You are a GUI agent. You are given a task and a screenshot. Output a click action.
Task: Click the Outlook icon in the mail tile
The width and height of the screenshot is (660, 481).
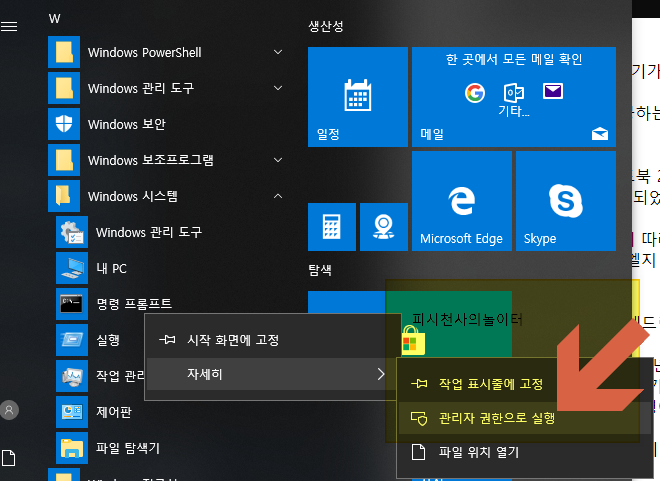[x=514, y=93]
